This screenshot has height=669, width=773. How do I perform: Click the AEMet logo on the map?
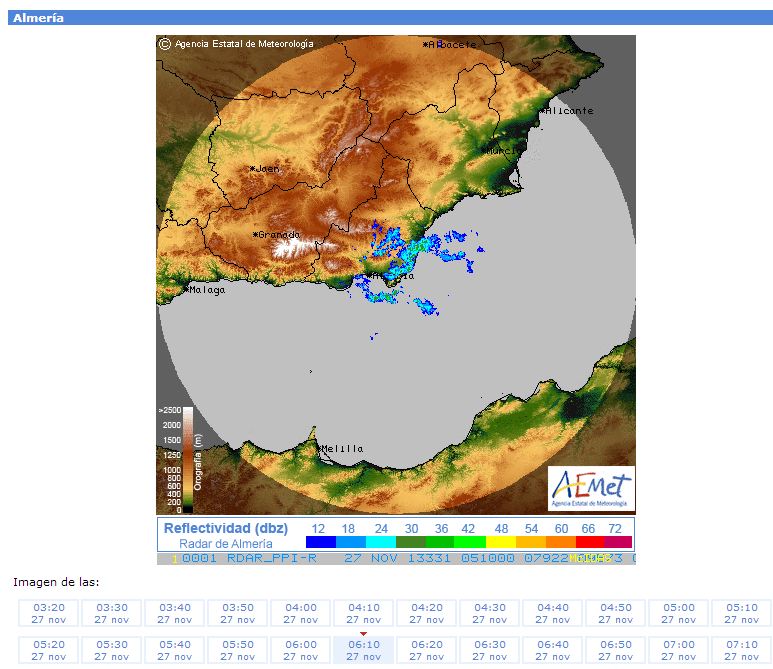(591, 489)
